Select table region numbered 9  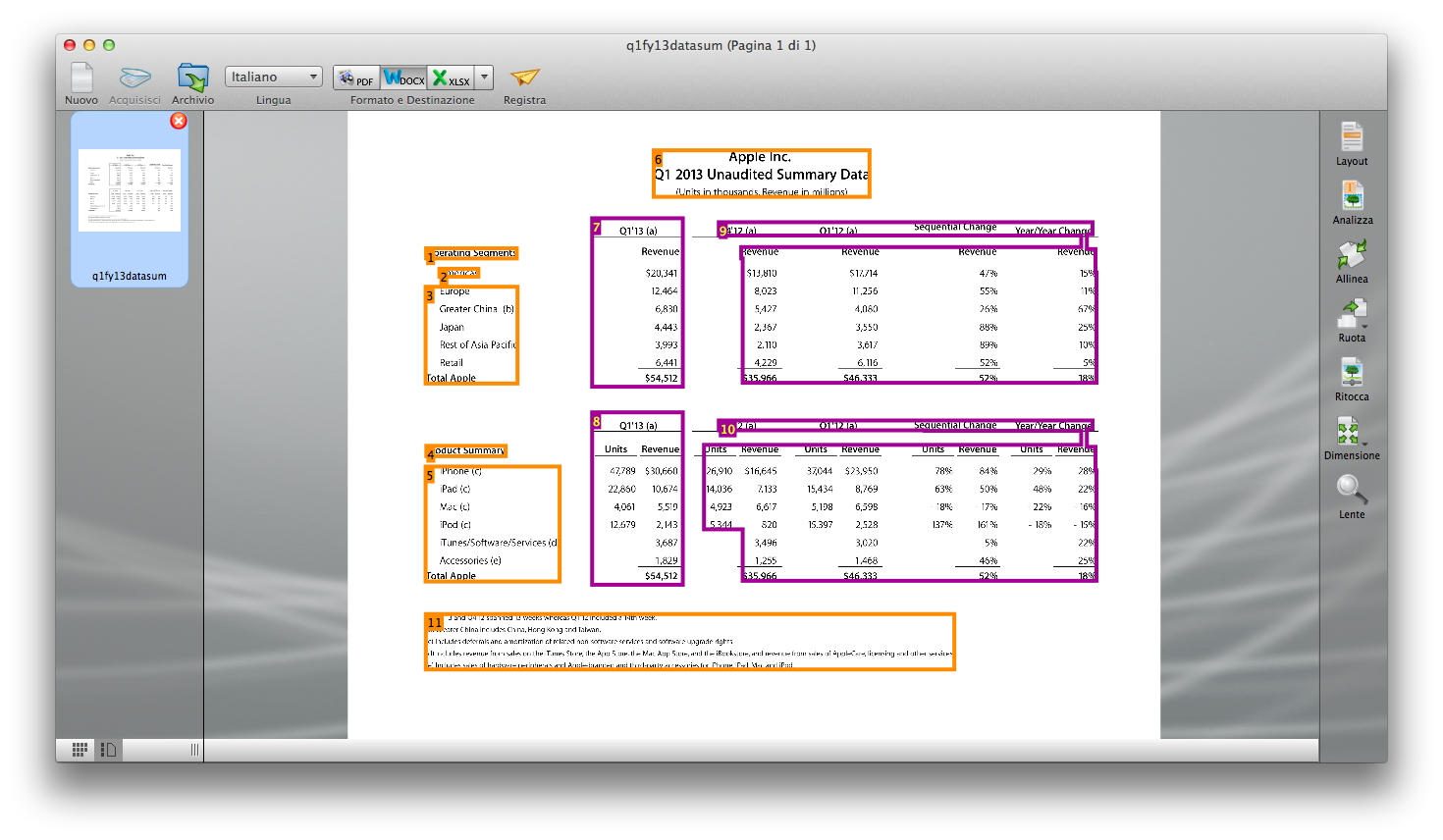point(906,230)
